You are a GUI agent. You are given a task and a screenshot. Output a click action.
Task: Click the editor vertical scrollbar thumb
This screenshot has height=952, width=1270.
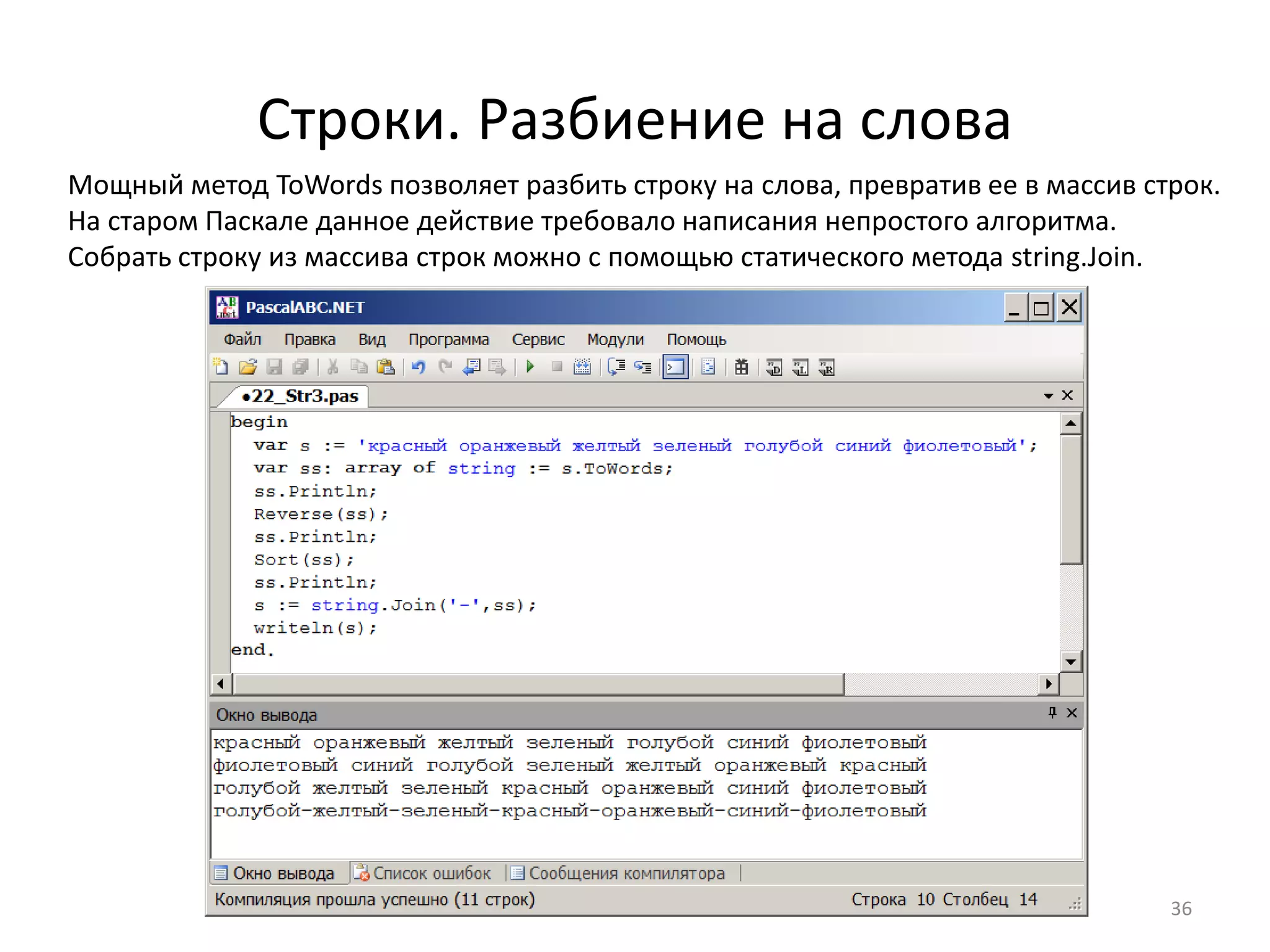tap(1071, 499)
